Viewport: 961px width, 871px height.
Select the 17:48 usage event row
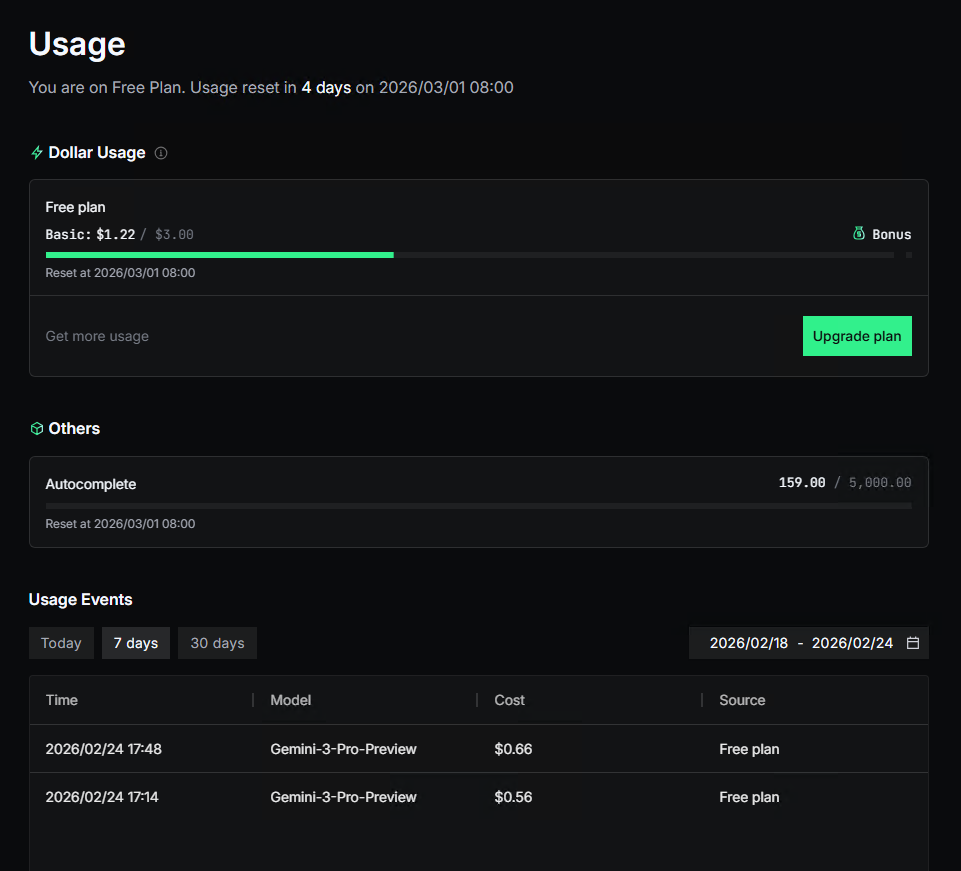pyautogui.click(x=478, y=749)
